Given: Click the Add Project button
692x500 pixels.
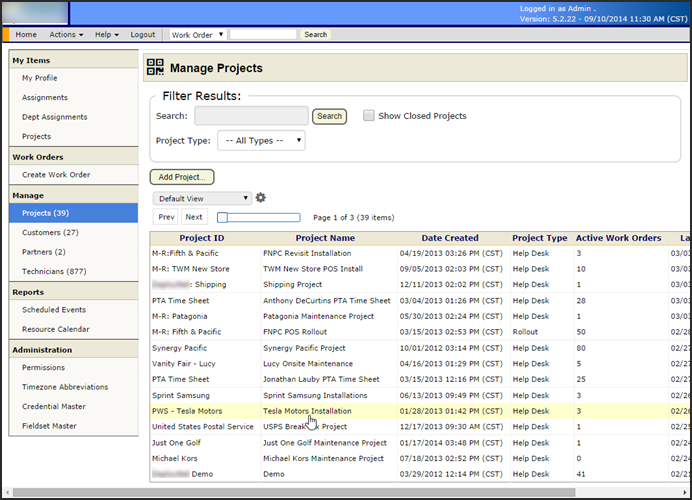Looking at the screenshot, I should 182,177.
